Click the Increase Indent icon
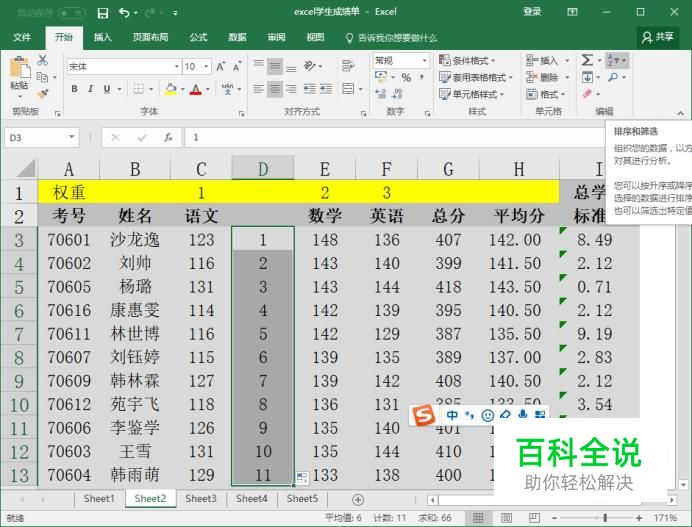The width and height of the screenshot is (692, 527). (326, 89)
